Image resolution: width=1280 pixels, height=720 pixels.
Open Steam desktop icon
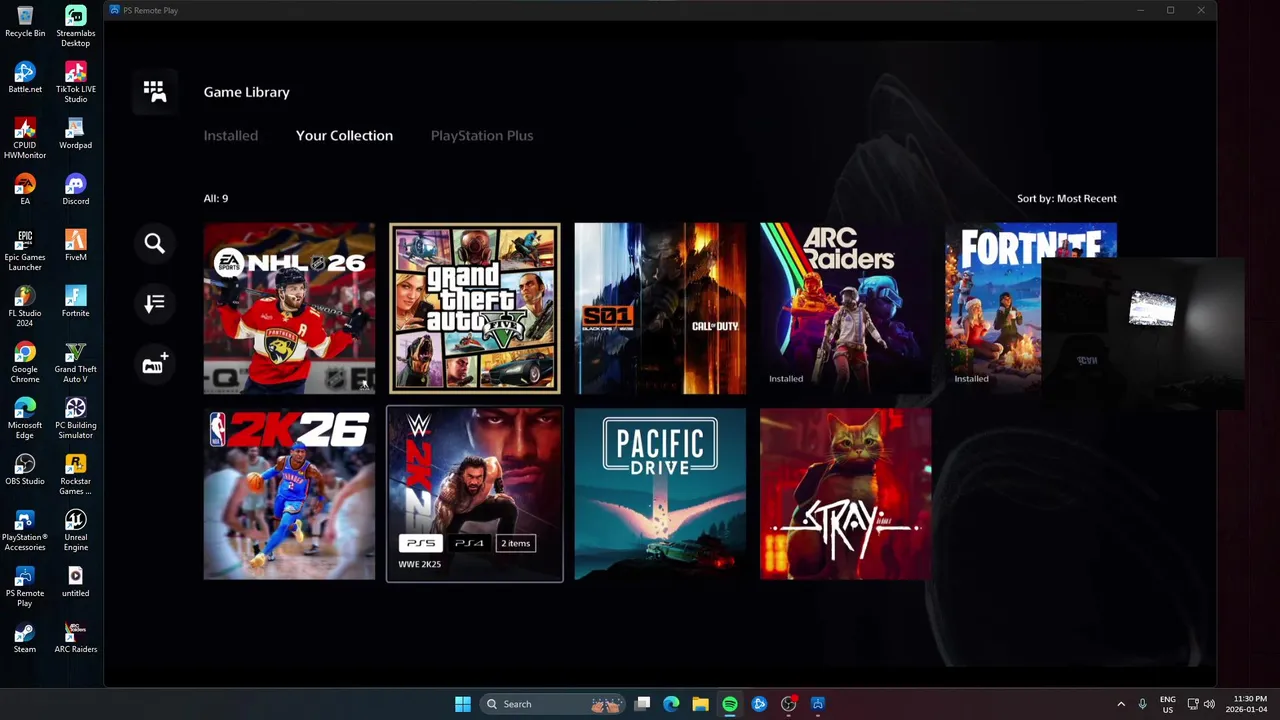pos(25,638)
